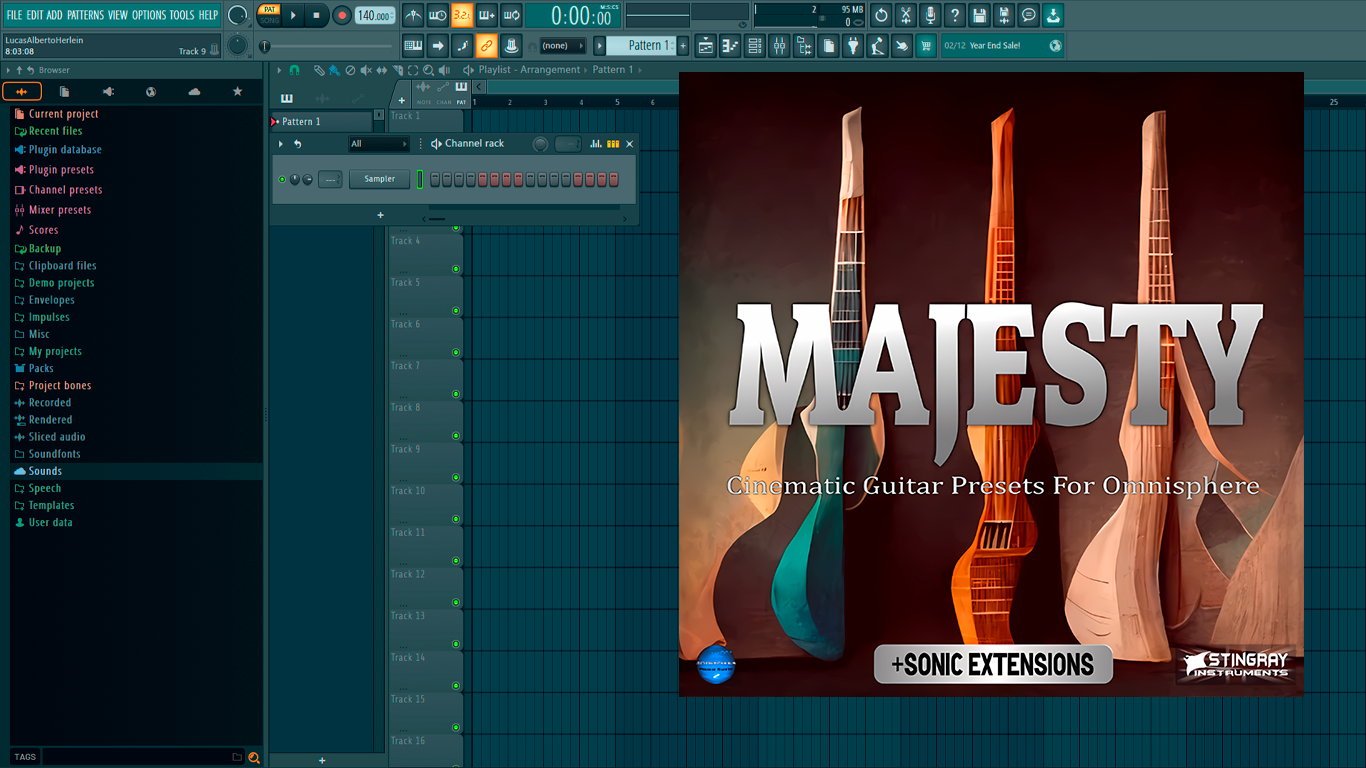1366x768 pixels.
Task: Select the playlist paint brush tool
Action: point(334,70)
